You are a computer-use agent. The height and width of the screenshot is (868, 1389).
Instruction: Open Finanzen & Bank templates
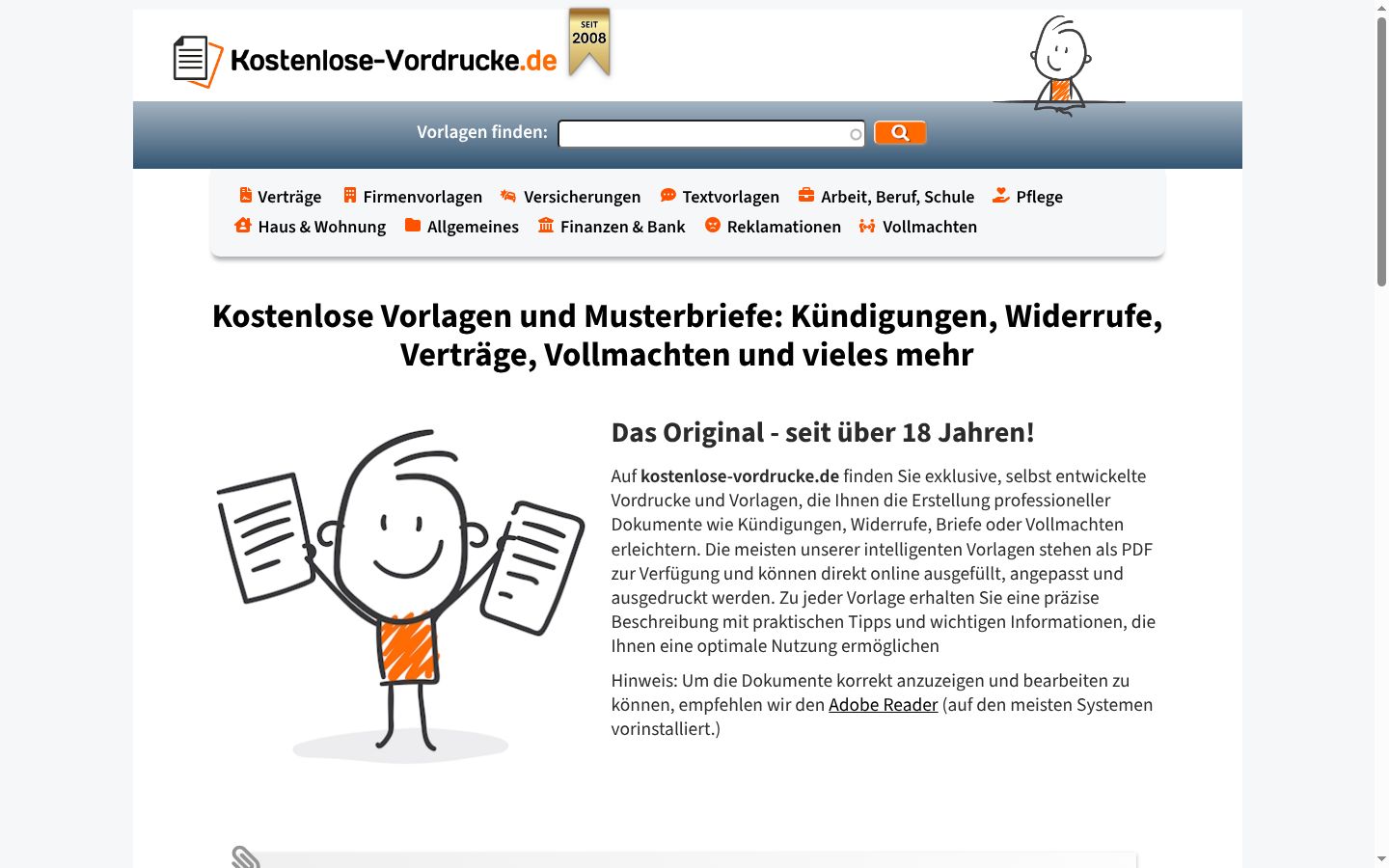coord(622,227)
